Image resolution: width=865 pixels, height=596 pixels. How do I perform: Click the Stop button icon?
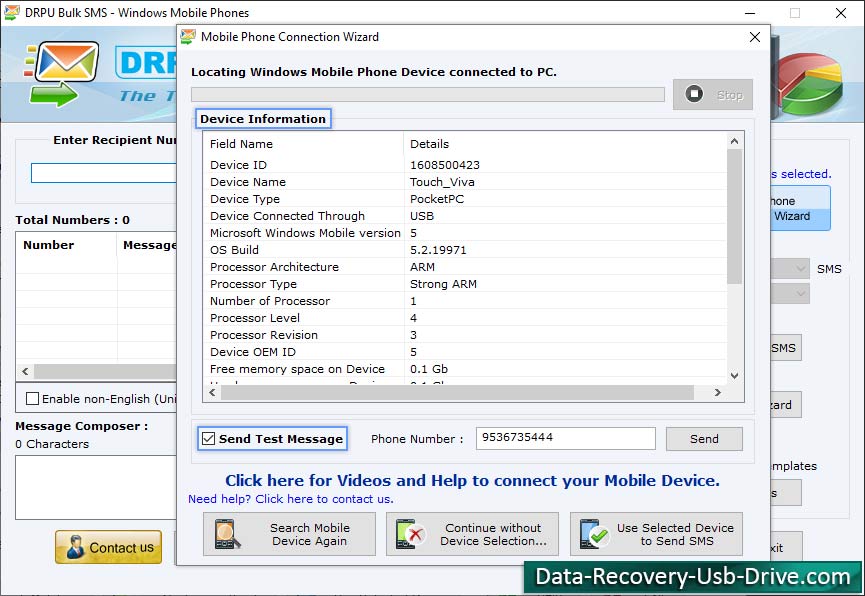point(694,94)
